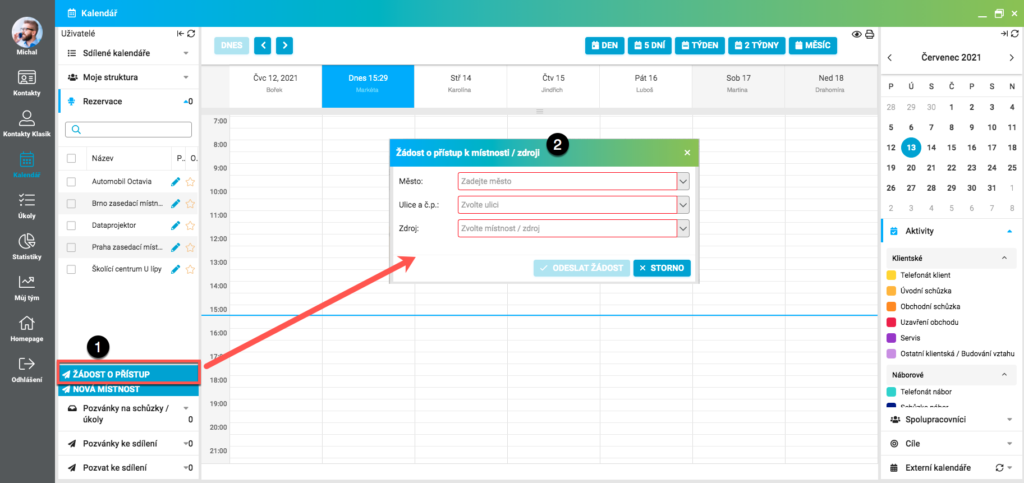Refresh the Uživatelé panel
The width and height of the screenshot is (1024, 483).
(191, 33)
